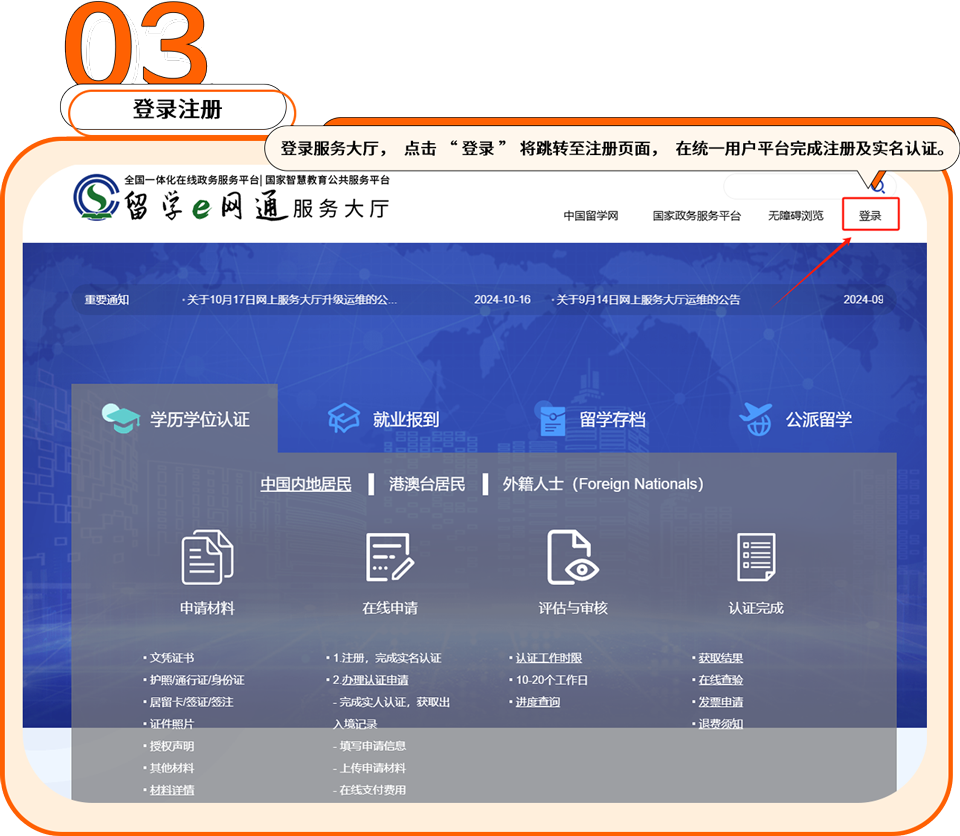Click the graduation cap icon for 学历学位认证
Image resolution: width=960 pixels, height=836 pixels.
pos(121,418)
